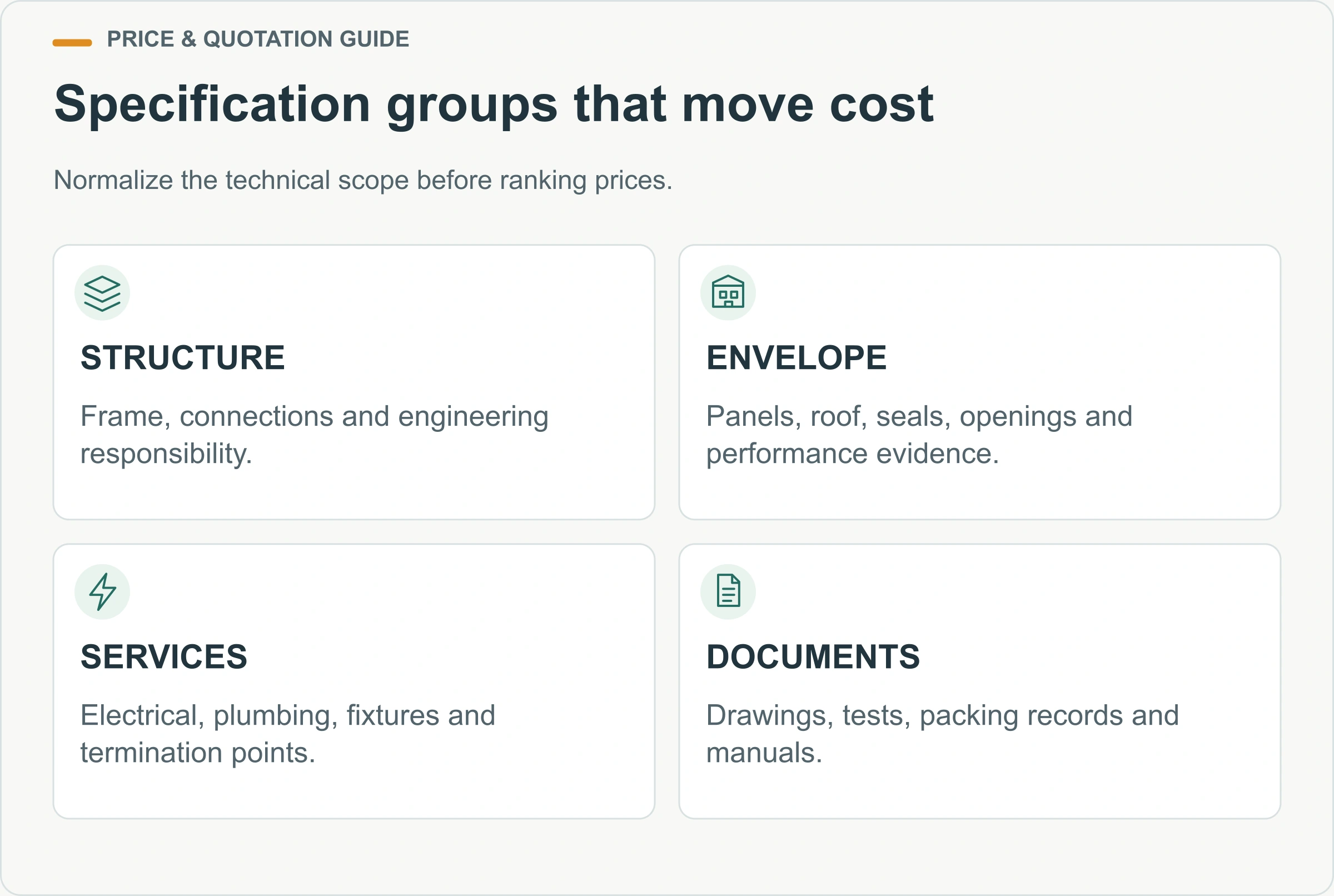The image size is (1334, 896).
Task: Select the STRUCTURE card heading
Action: click(183, 358)
